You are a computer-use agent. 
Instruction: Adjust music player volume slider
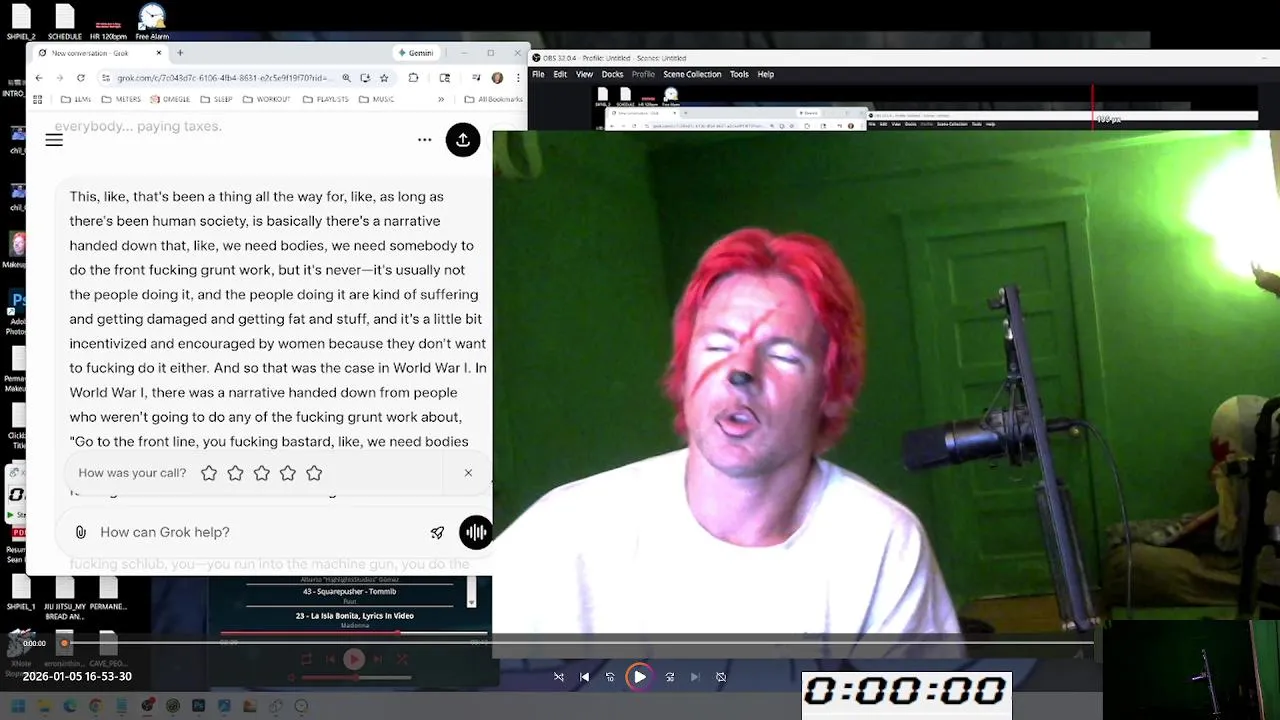[355, 678]
